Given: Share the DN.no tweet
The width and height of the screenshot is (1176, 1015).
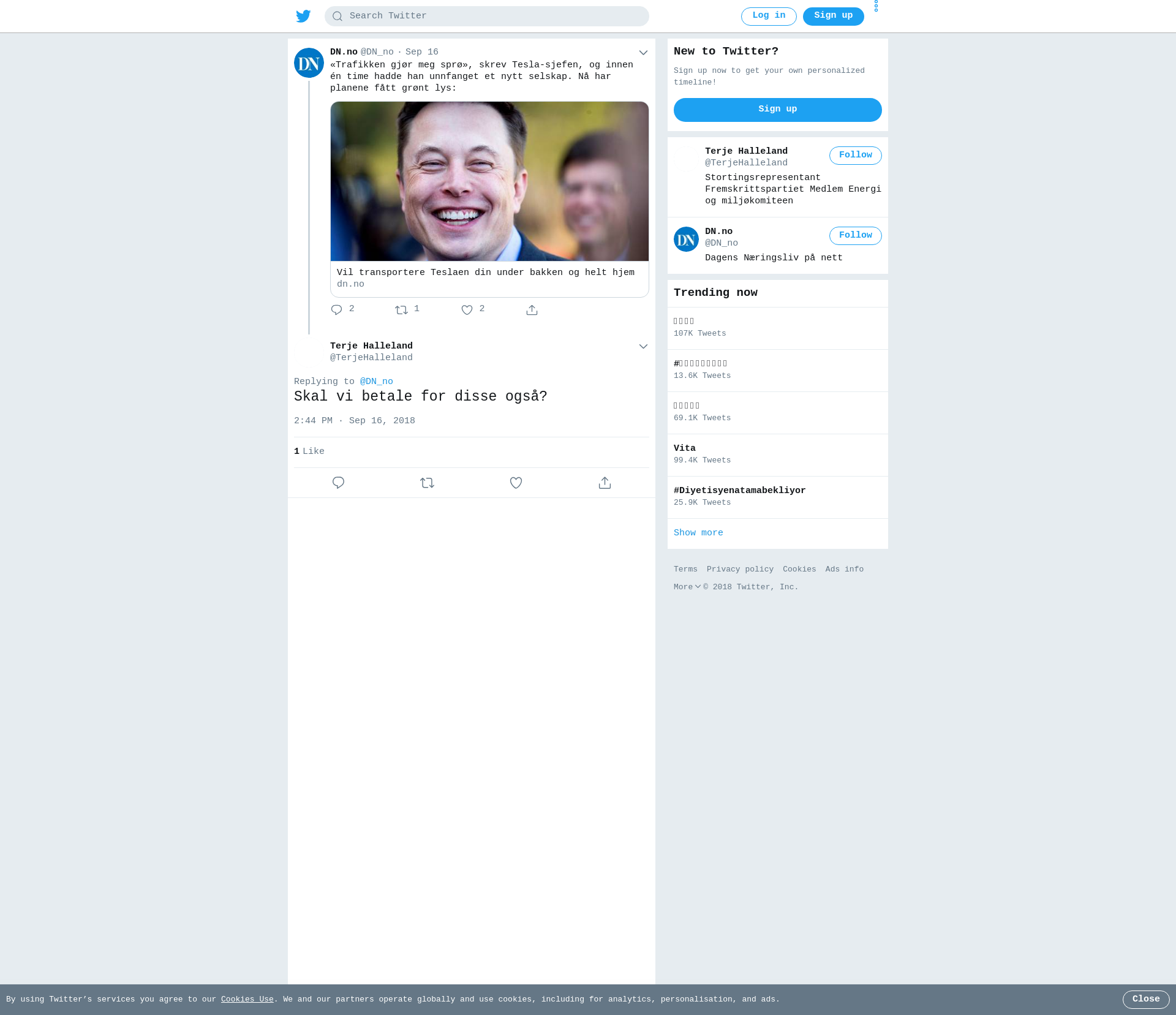Looking at the screenshot, I should [532, 310].
